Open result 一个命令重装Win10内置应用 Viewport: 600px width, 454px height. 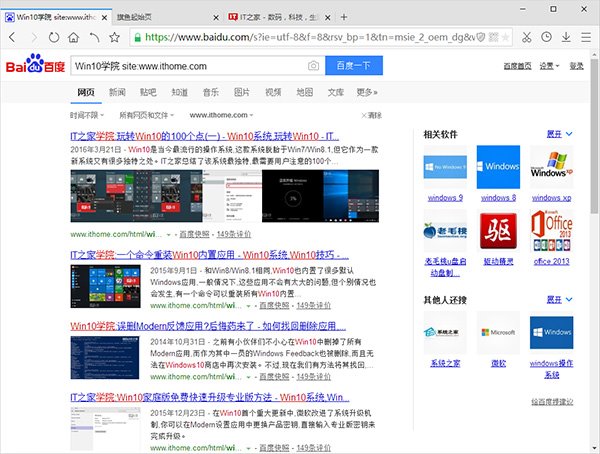tap(210, 255)
